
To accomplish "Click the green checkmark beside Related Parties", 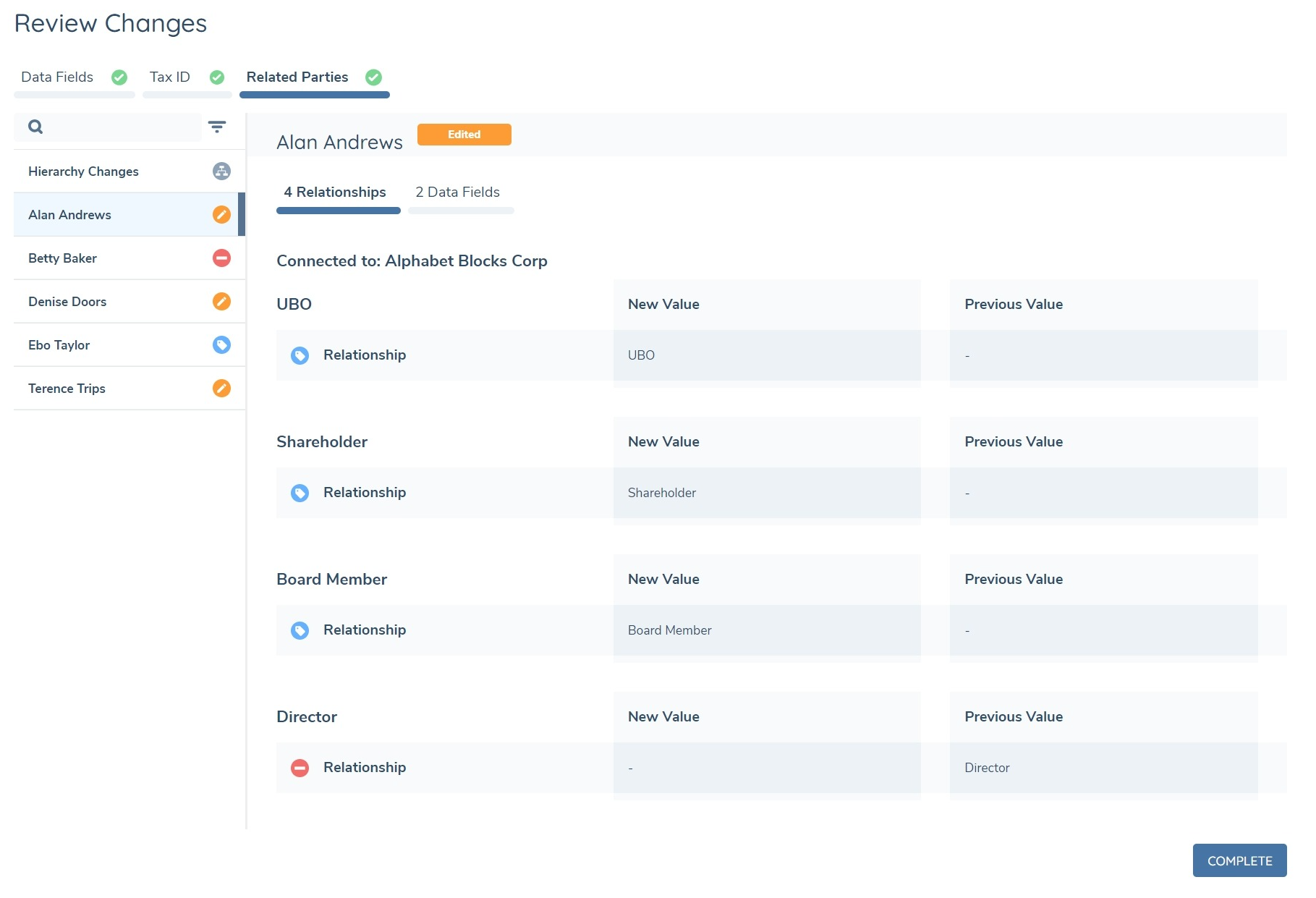I will 373,77.
